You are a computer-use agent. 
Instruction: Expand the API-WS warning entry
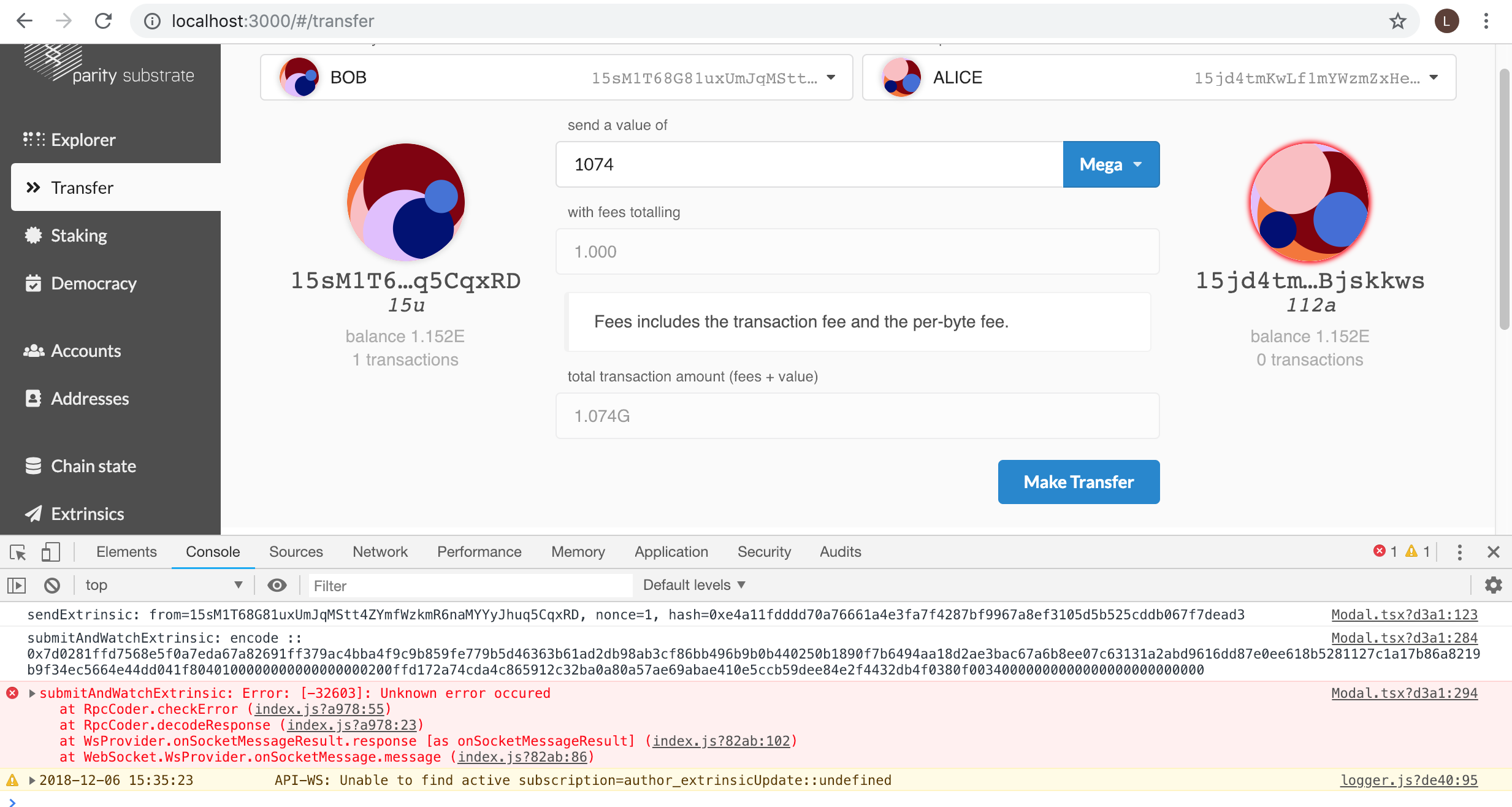point(32,781)
